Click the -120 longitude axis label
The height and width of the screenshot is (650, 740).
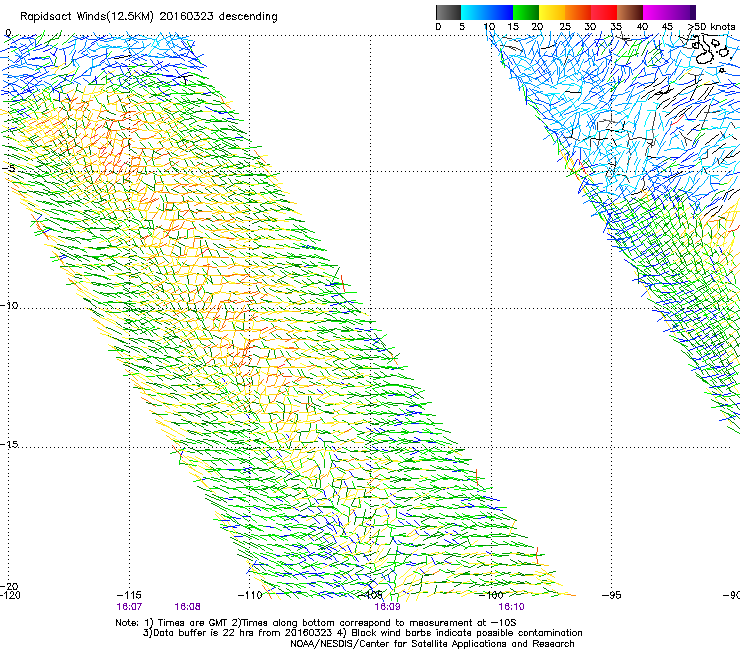[x=10, y=595]
